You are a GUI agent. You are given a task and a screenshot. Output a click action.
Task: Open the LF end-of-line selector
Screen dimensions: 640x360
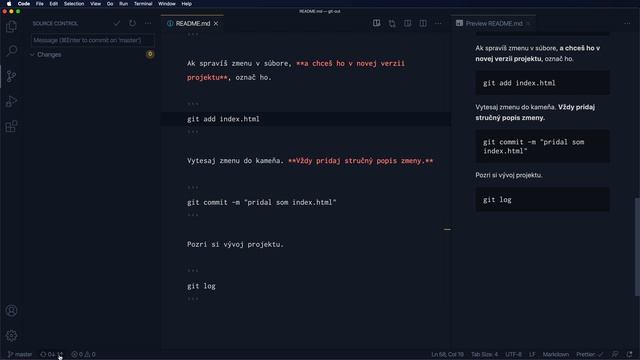click(x=532, y=354)
